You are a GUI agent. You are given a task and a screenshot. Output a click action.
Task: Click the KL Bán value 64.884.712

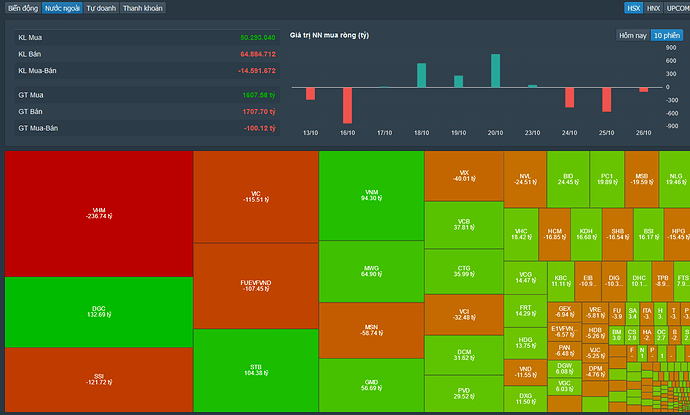coord(258,54)
